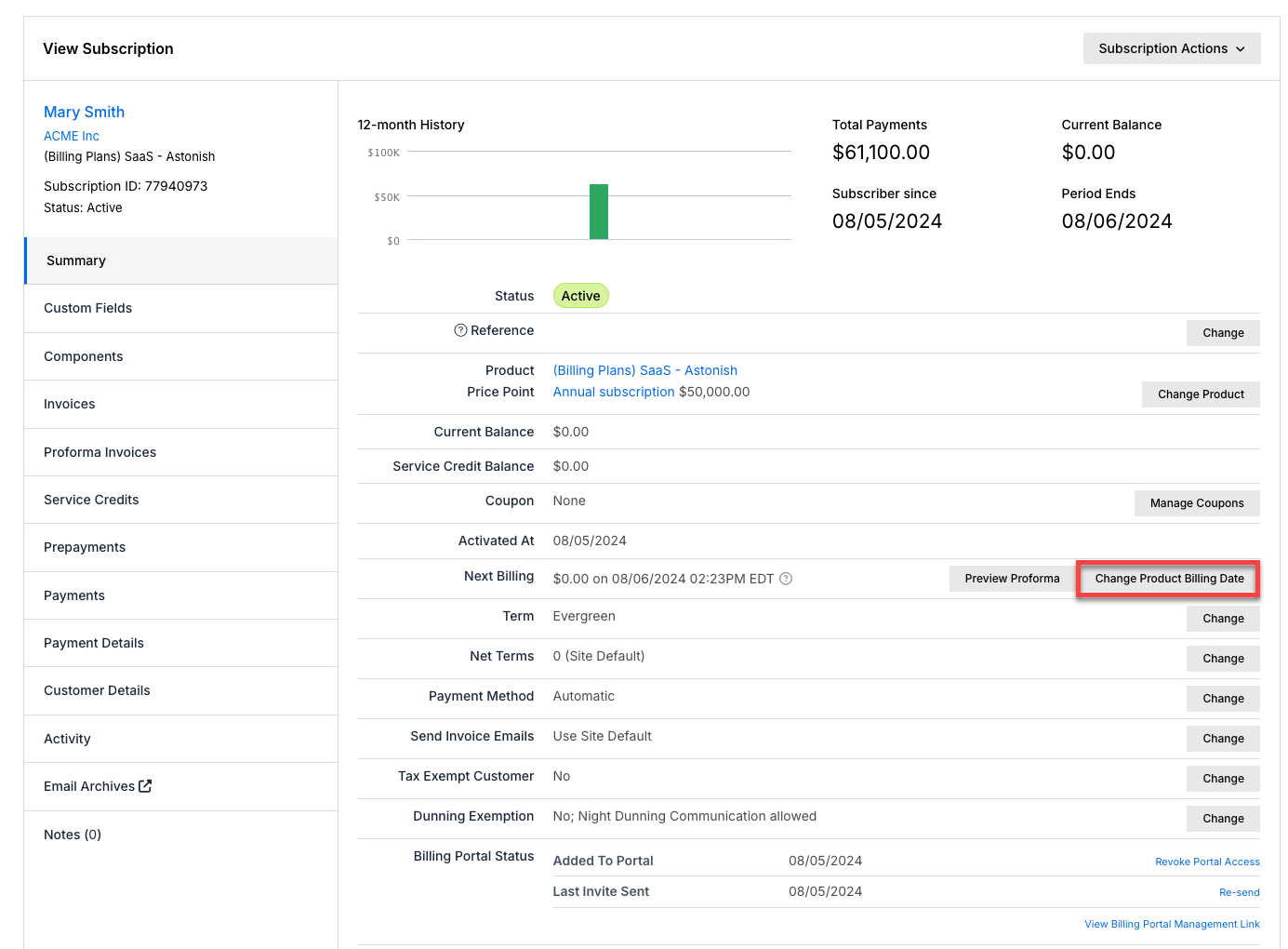1288x949 pixels.
Task: Open the Subscription Actions dropdown
Action: click(x=1172, y=48)
